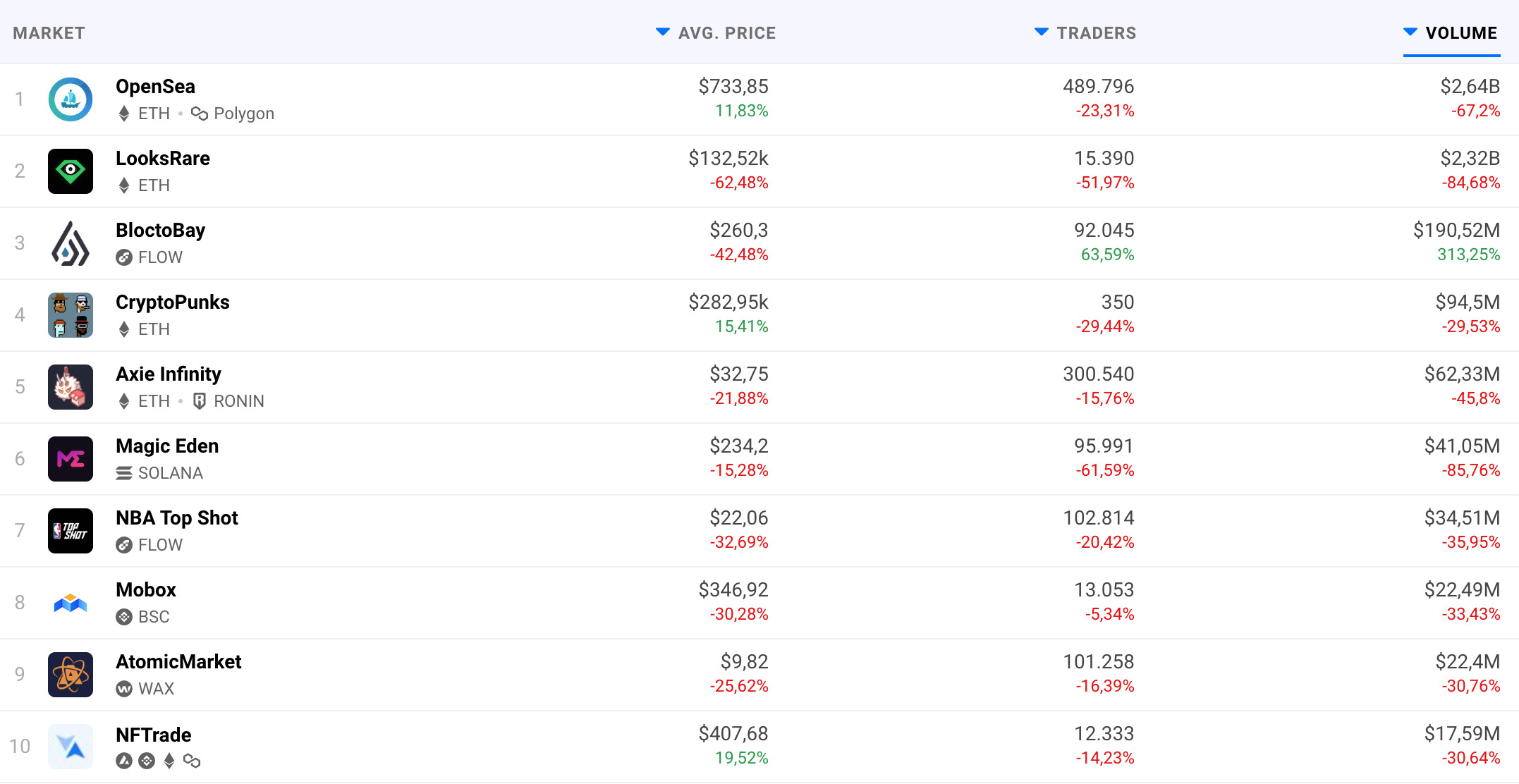Open the LooksRare marketplace link
Screen dimensions: 1519x784
(163, 158)
